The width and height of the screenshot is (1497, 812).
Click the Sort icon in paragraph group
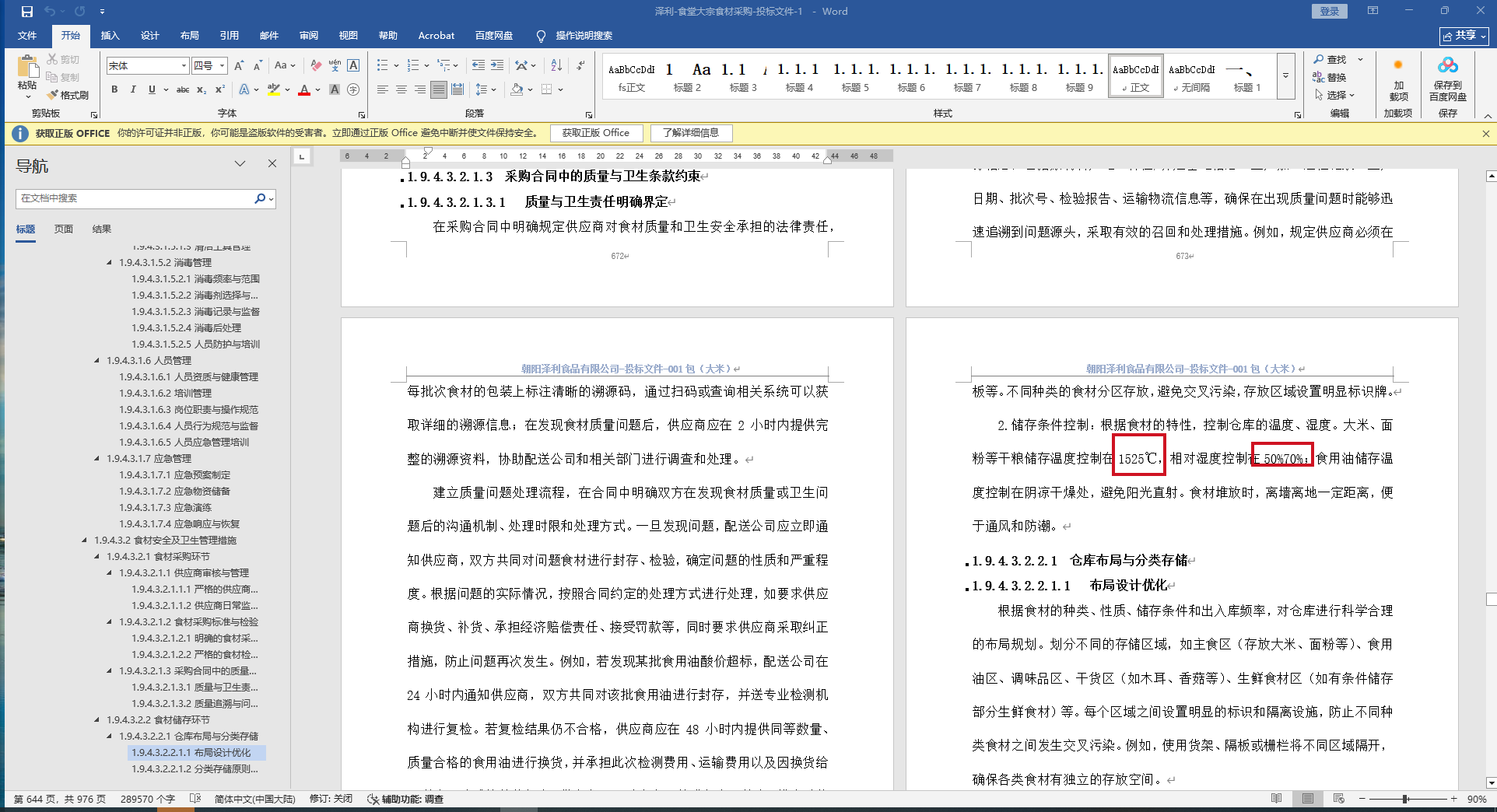[x=556, y=65]
